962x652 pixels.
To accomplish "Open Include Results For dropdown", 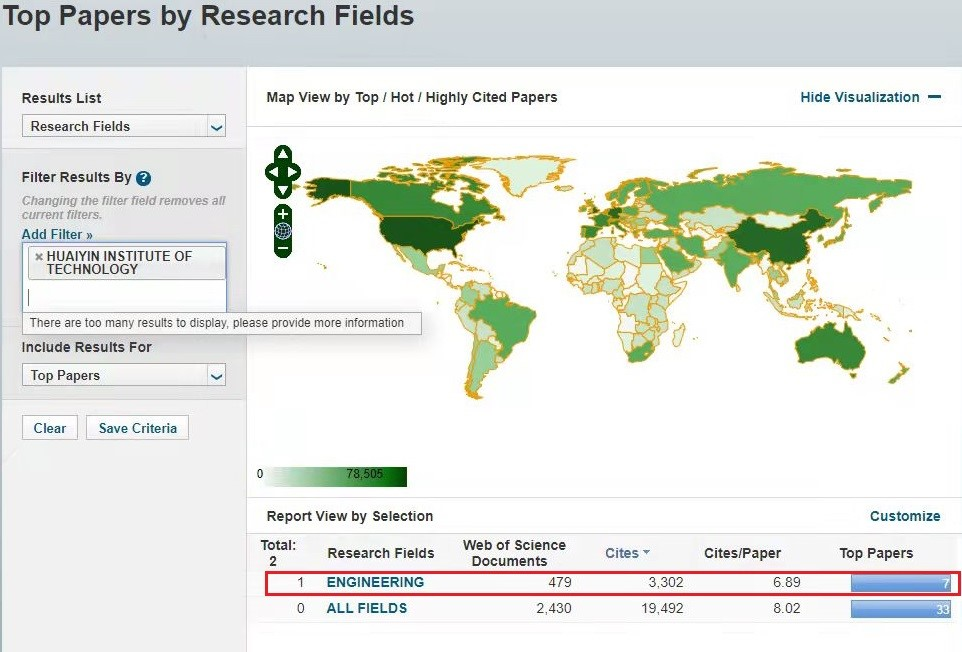I will coord(124,375).
